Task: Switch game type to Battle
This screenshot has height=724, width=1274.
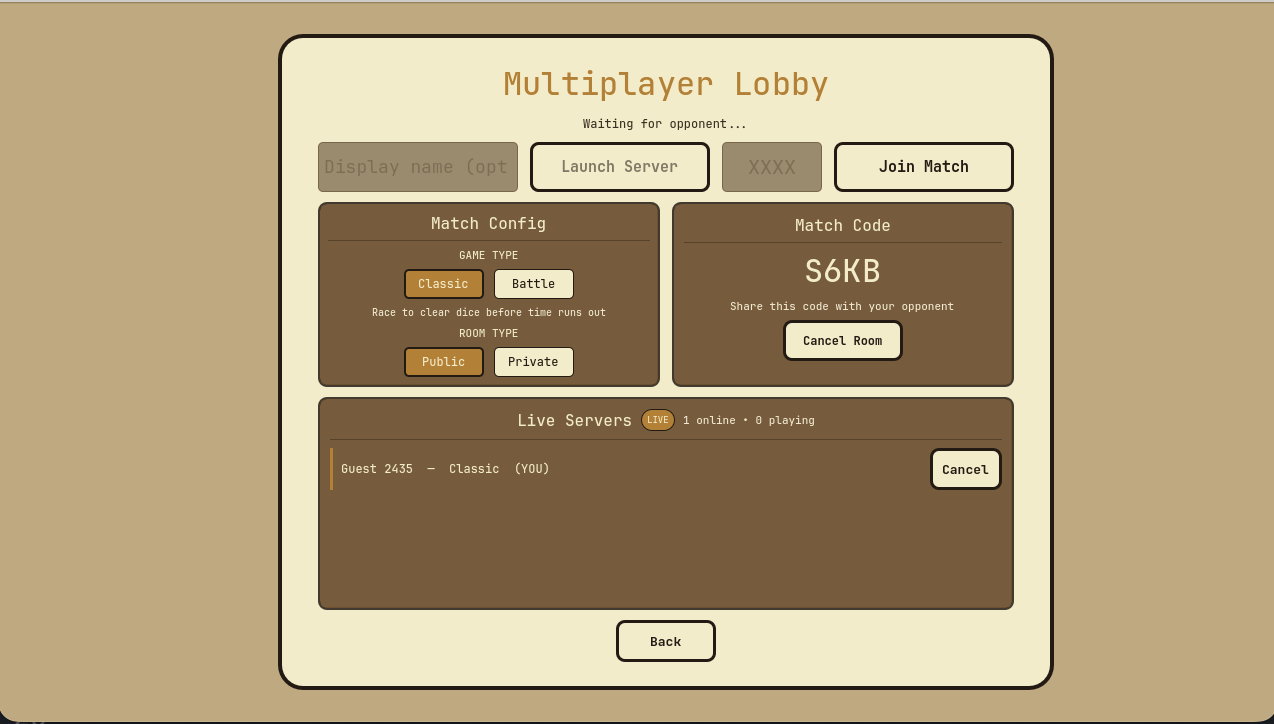Action: point(533,283)
